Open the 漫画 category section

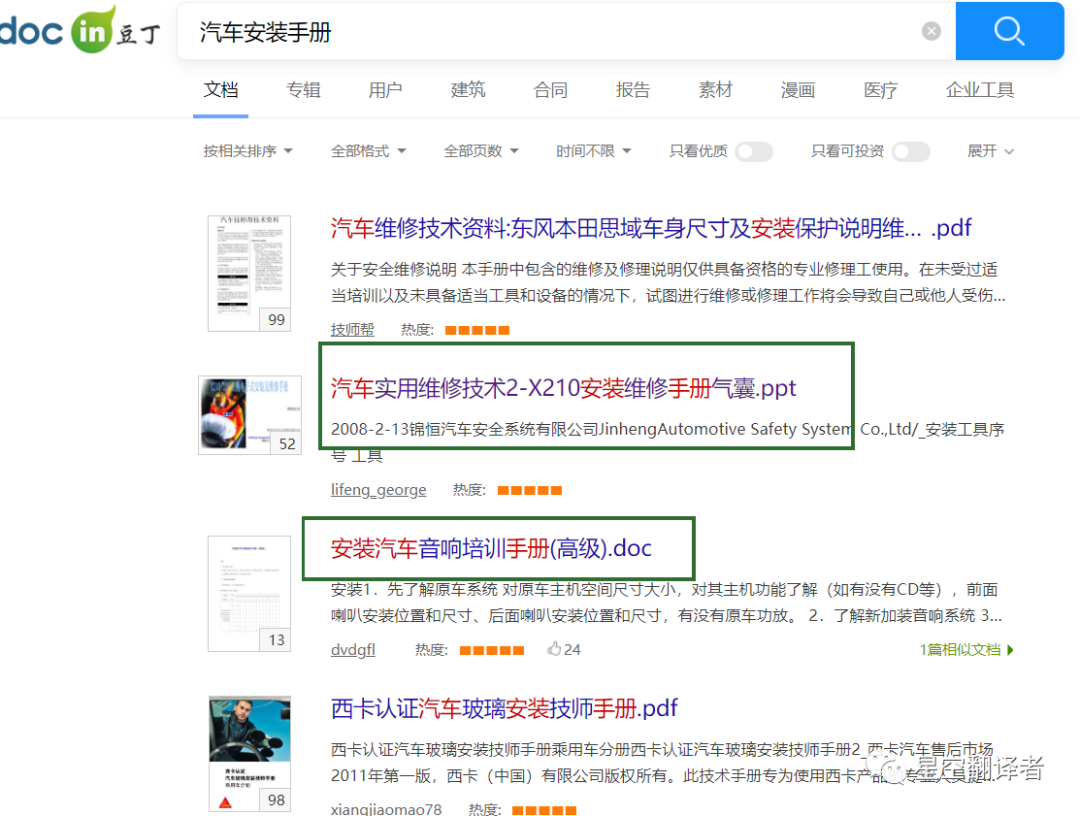click(796, 89)
